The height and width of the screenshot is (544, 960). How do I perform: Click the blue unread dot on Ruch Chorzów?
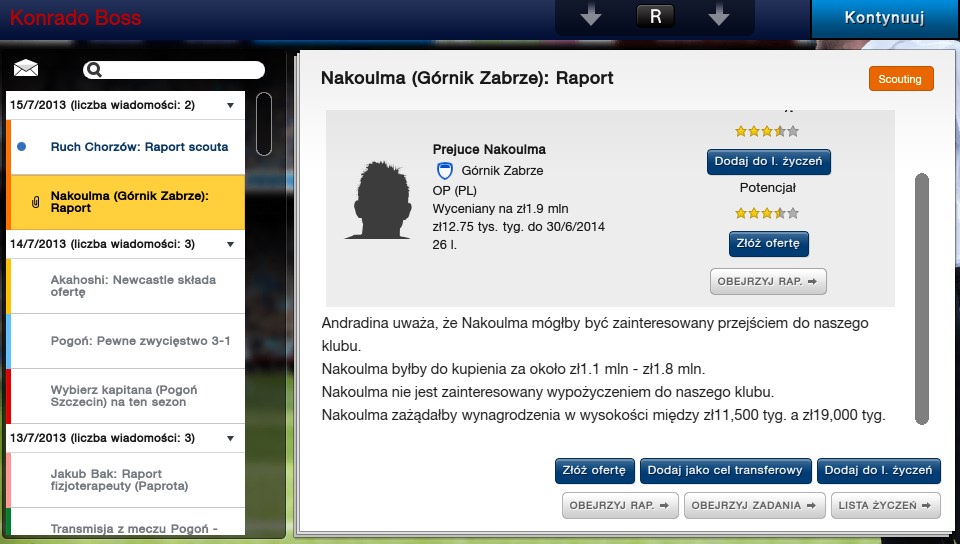22,147
